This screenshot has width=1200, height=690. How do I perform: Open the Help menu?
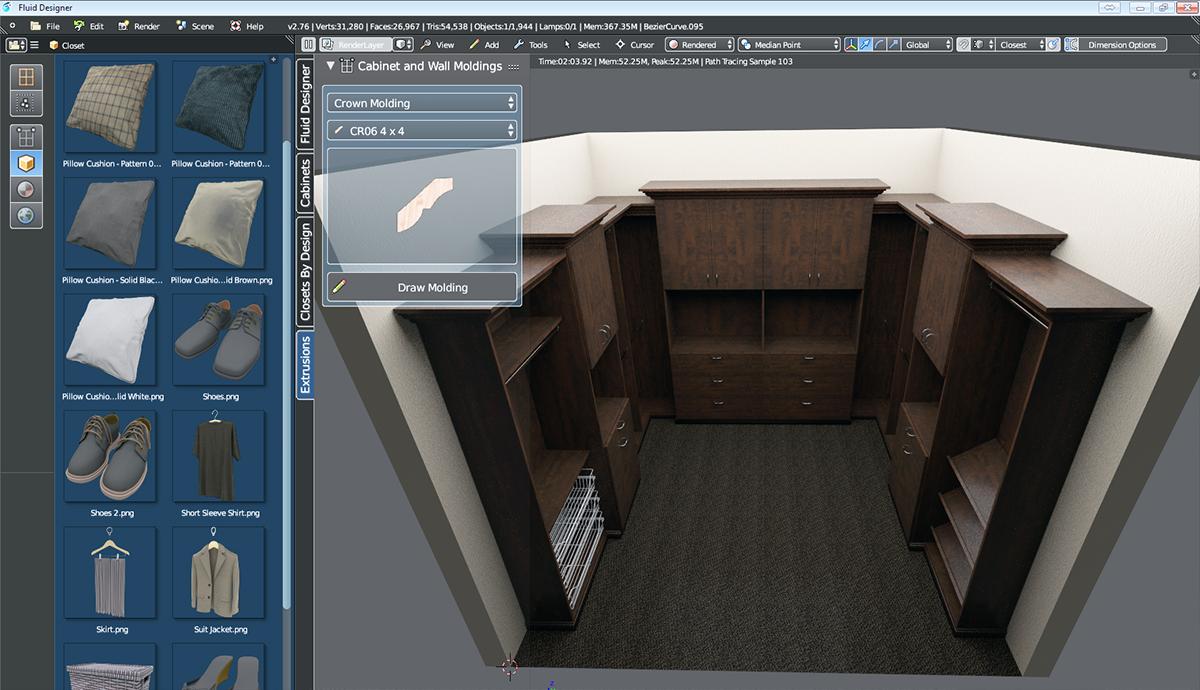[247, 26]
